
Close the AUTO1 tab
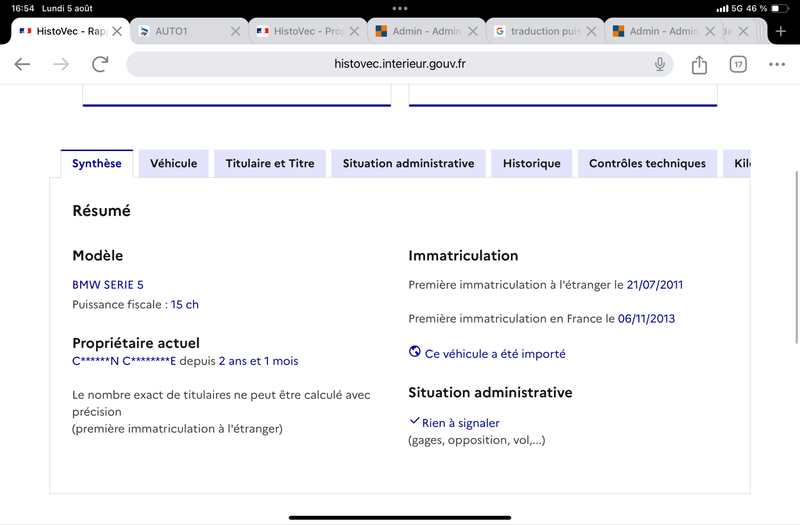235,31
